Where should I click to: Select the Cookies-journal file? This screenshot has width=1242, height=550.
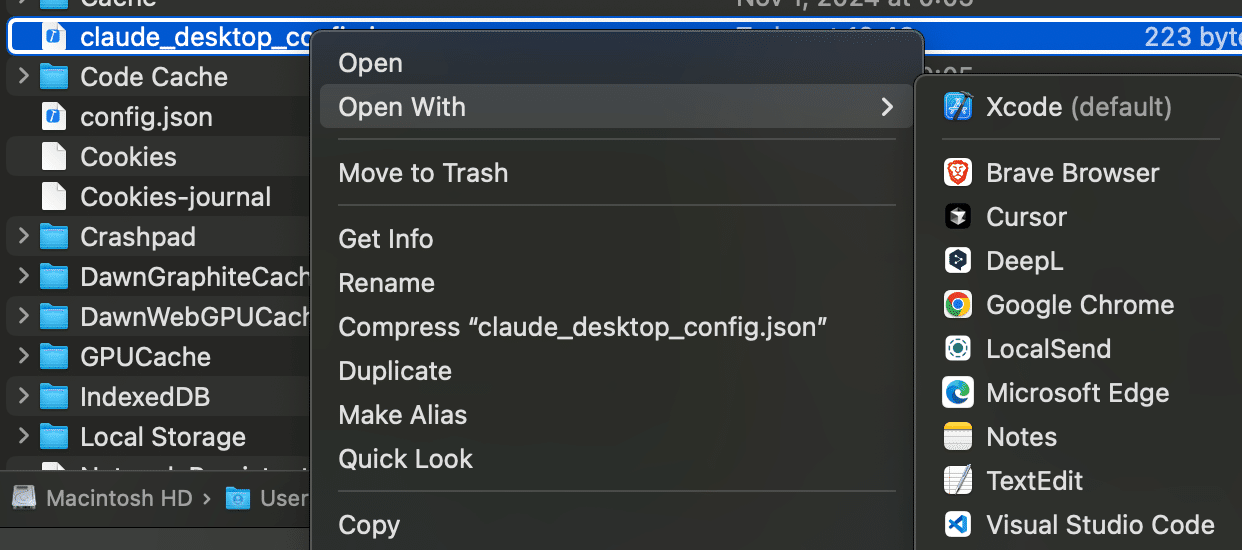(175, 197)
